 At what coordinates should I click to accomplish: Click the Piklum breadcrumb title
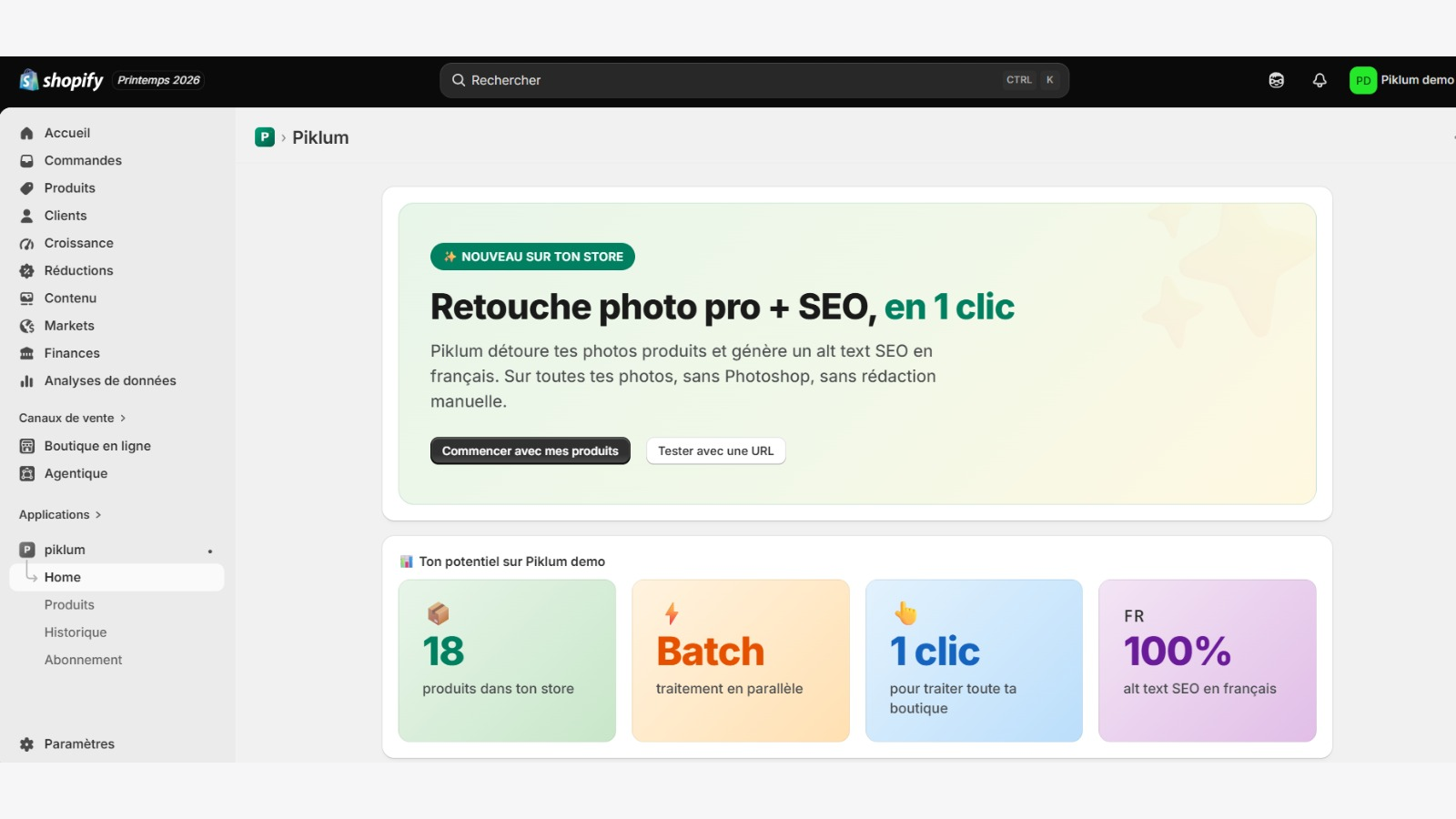(320, 137)
